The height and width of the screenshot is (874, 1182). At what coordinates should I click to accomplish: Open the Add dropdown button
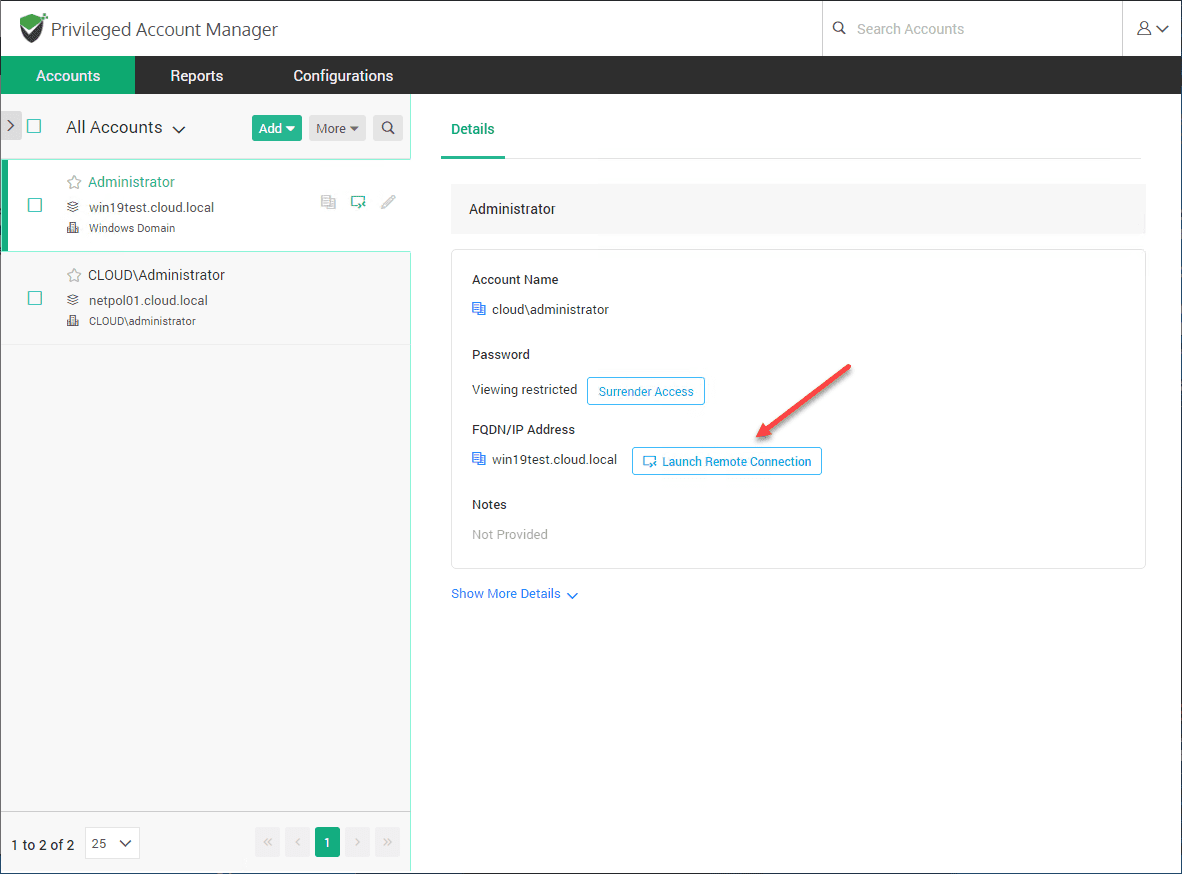[277, 128]
